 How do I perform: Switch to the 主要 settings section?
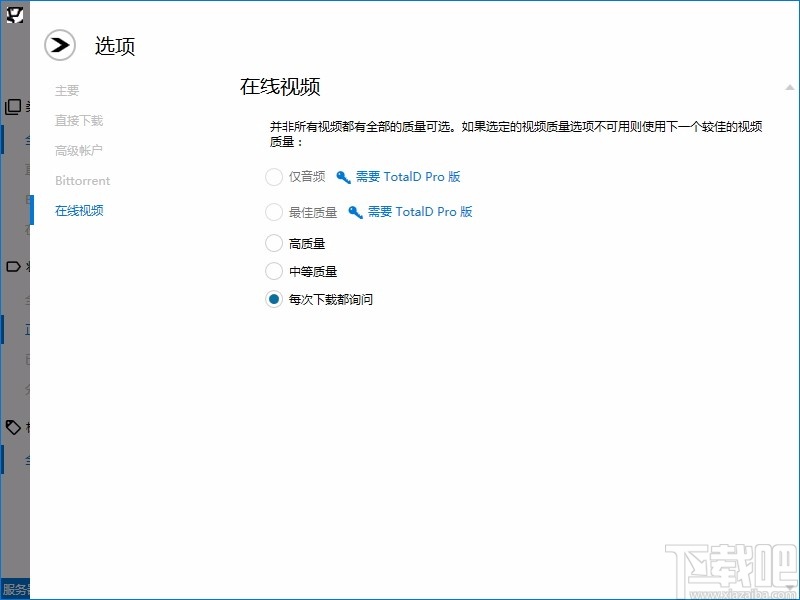tap(66, 90)
